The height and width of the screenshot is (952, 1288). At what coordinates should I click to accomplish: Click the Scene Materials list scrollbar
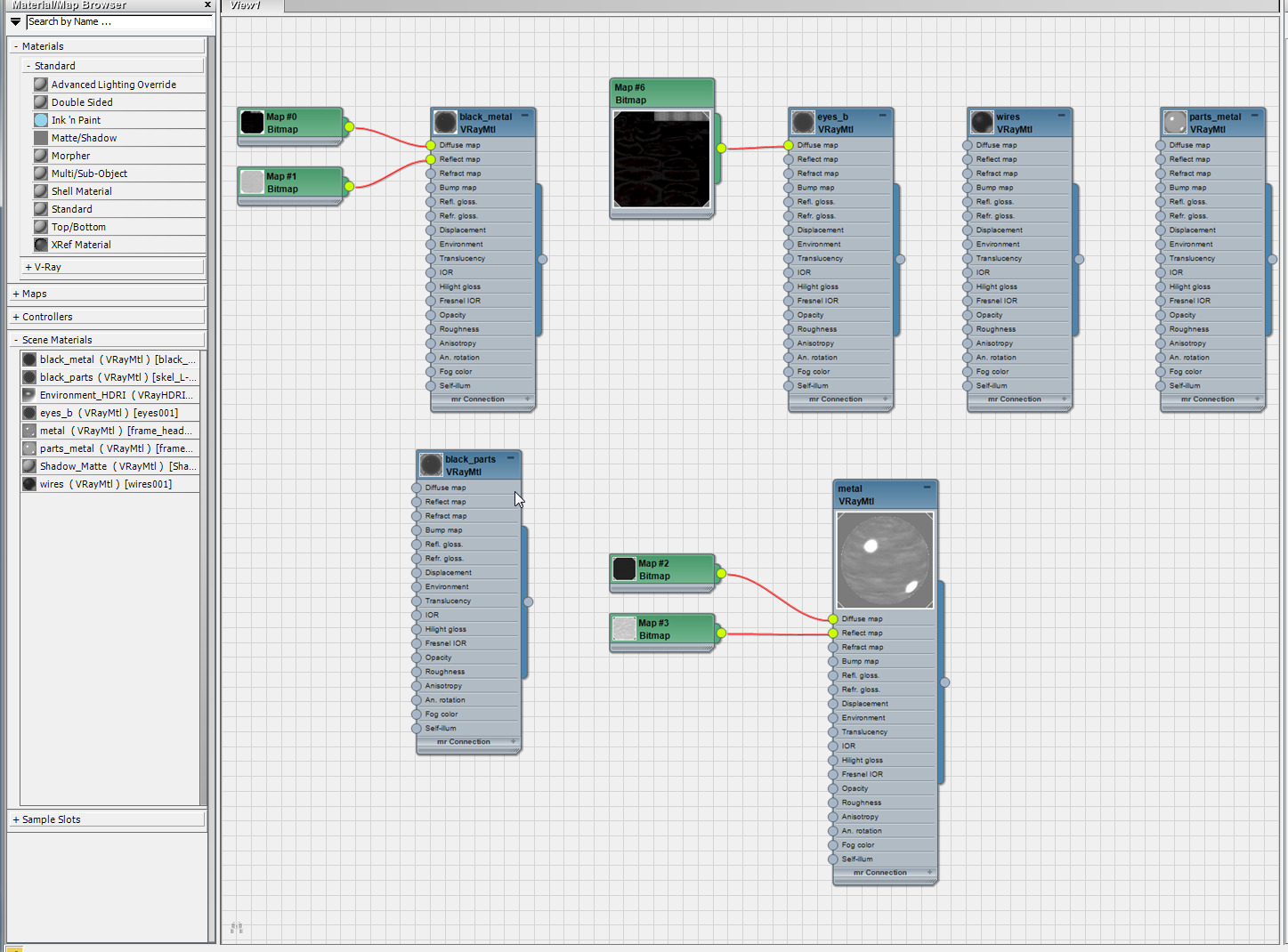tap(203, 577)
